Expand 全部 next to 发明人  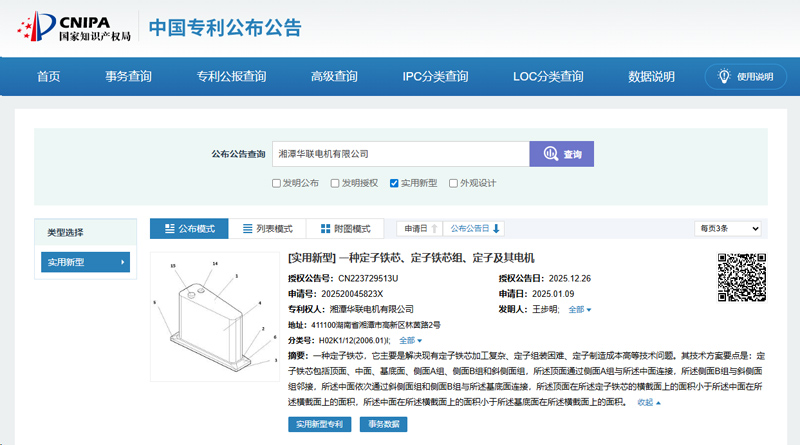tap(580, 310)
